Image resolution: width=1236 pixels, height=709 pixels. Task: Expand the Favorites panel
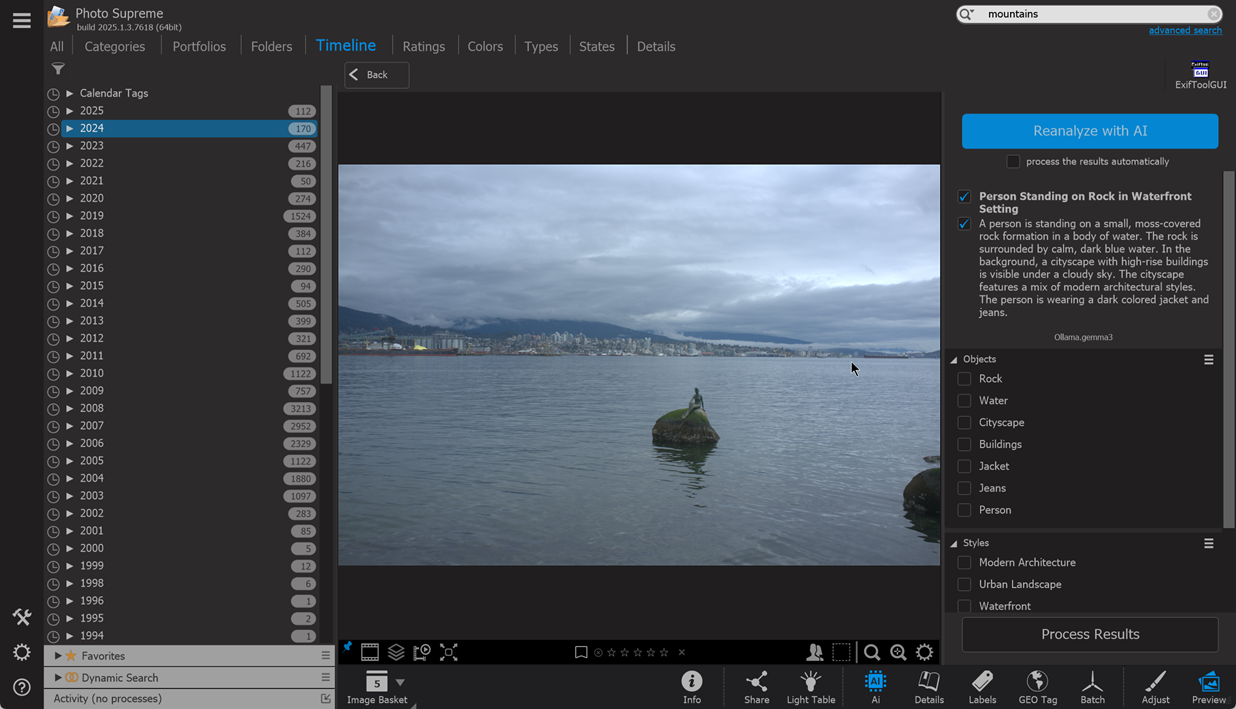58,656
